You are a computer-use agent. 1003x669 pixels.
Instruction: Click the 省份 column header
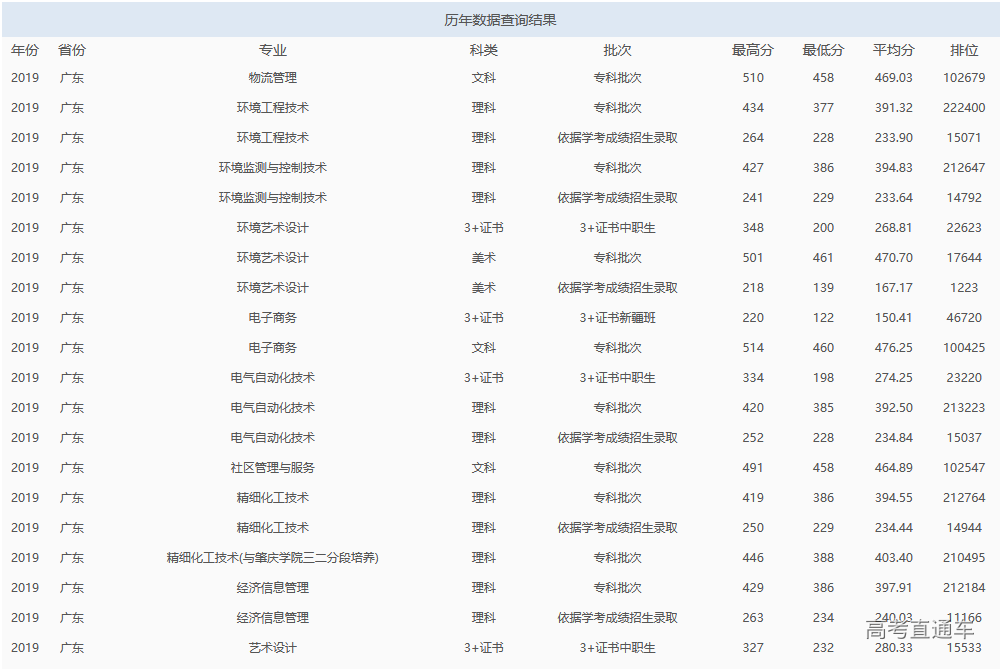74,48
